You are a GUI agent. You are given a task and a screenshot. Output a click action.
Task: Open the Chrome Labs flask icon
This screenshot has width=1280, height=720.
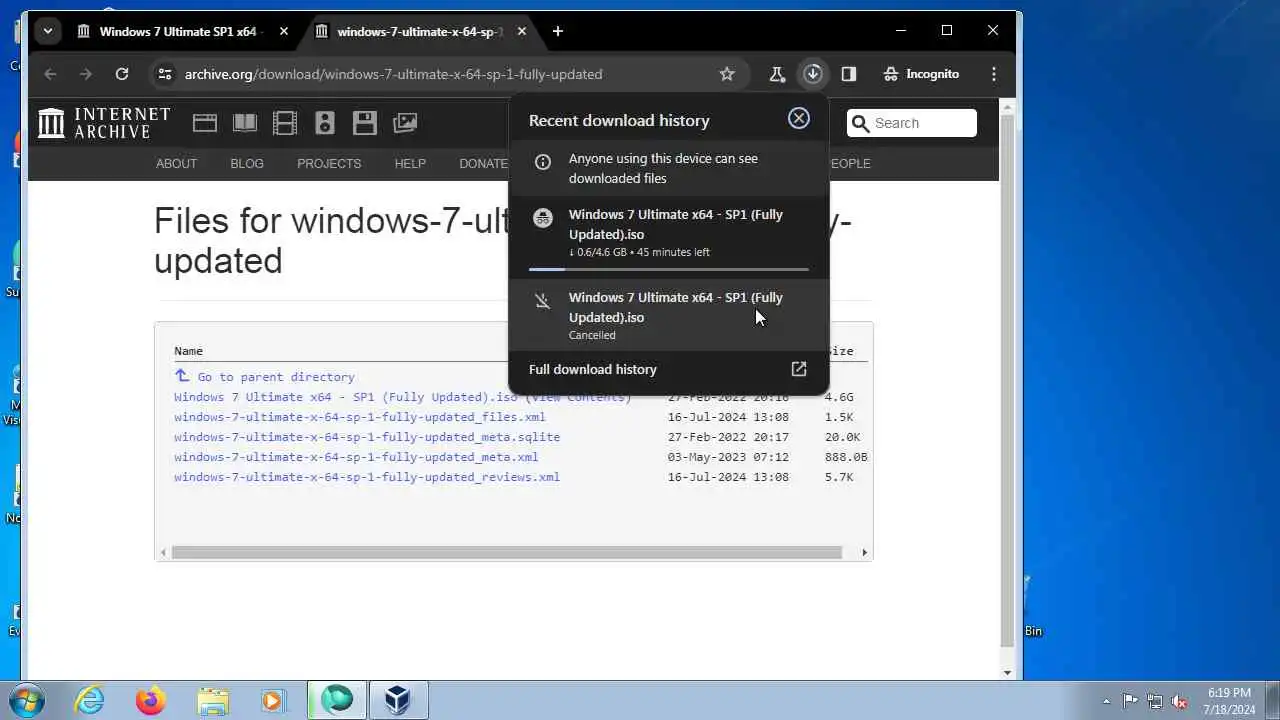tap(777, 74)
